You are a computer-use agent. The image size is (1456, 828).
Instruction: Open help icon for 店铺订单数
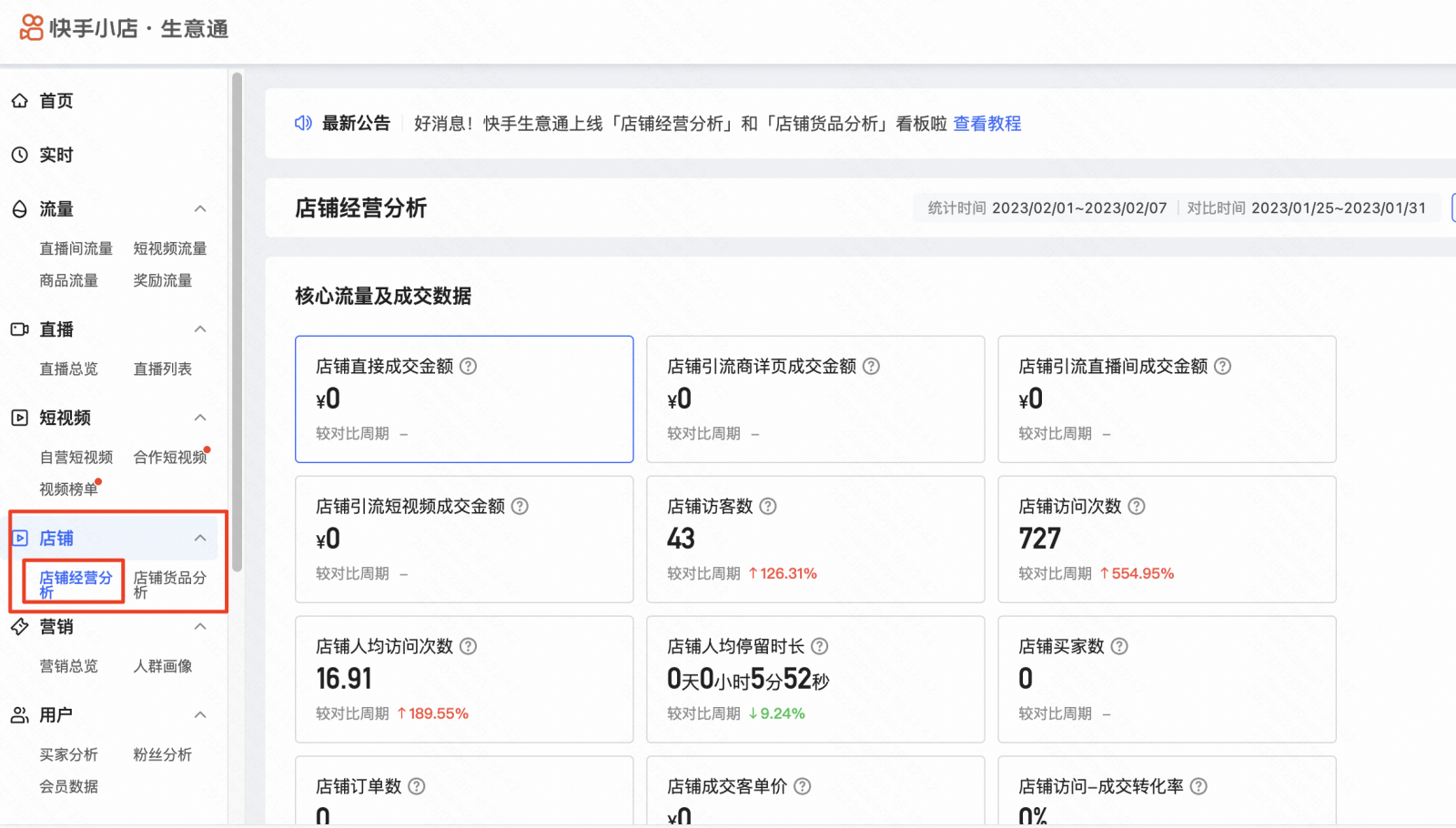[x=417, y=786]
